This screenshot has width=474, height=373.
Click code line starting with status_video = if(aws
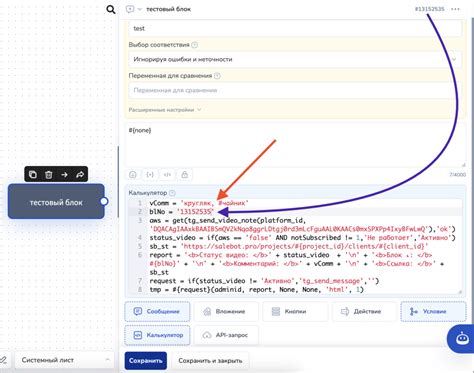(x=302, y=238)
